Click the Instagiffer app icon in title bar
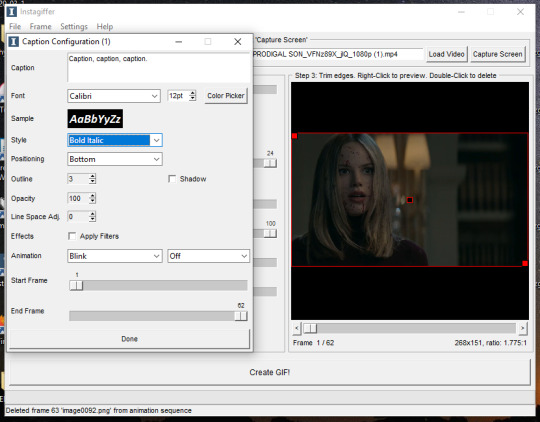The height and width of the screenshot is (422, 540). [x=12, y=11]
